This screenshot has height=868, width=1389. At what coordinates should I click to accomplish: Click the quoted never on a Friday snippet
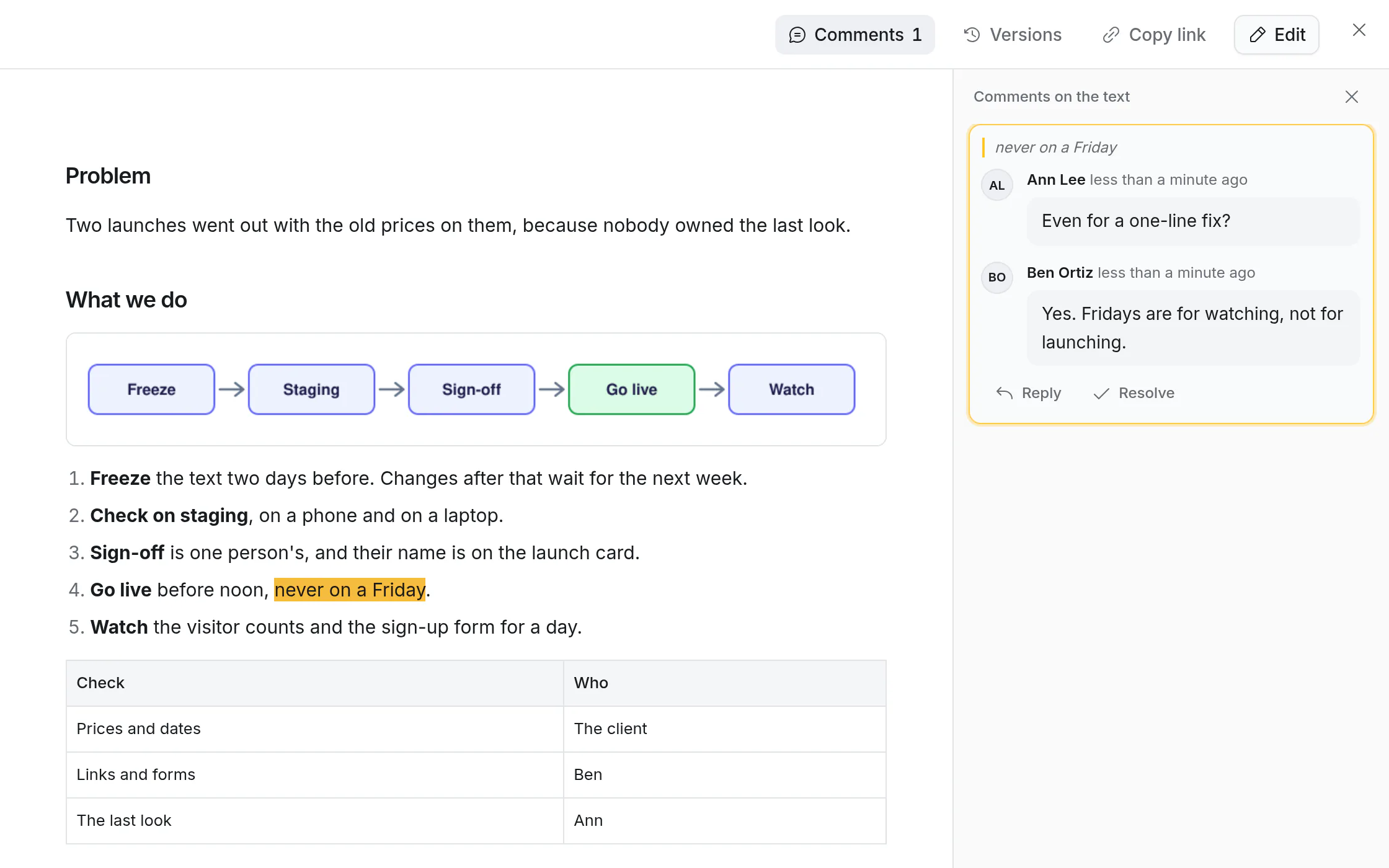point(1055,148)
